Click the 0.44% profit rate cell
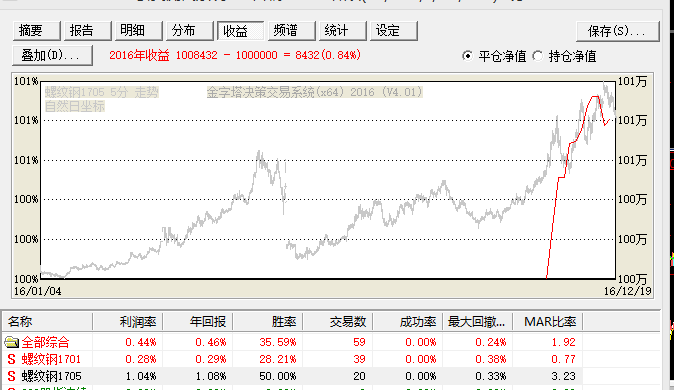This screenshot has height=390, width=674. (x=141, y=342)
